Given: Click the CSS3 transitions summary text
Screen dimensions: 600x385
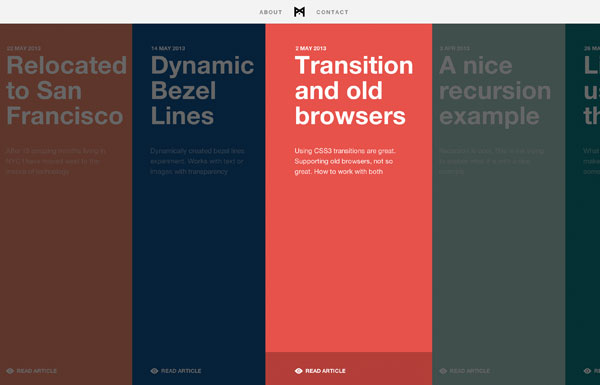Looking at the screenshot, I should [x=345, y=161].
